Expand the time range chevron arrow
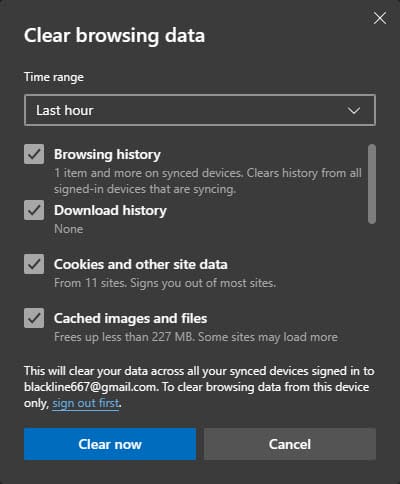Viewport: 400px width, 484px height. pyautogui.click(x=354, y=110)
